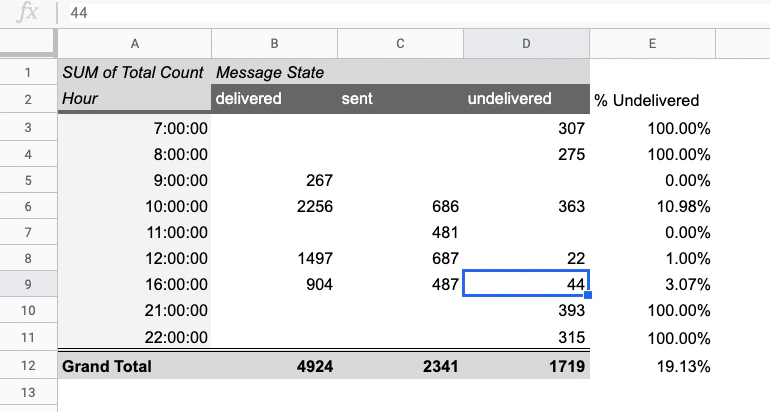770x412 pixels.
Task: Click the formula bar input showing 44
Action: [417, 13]
